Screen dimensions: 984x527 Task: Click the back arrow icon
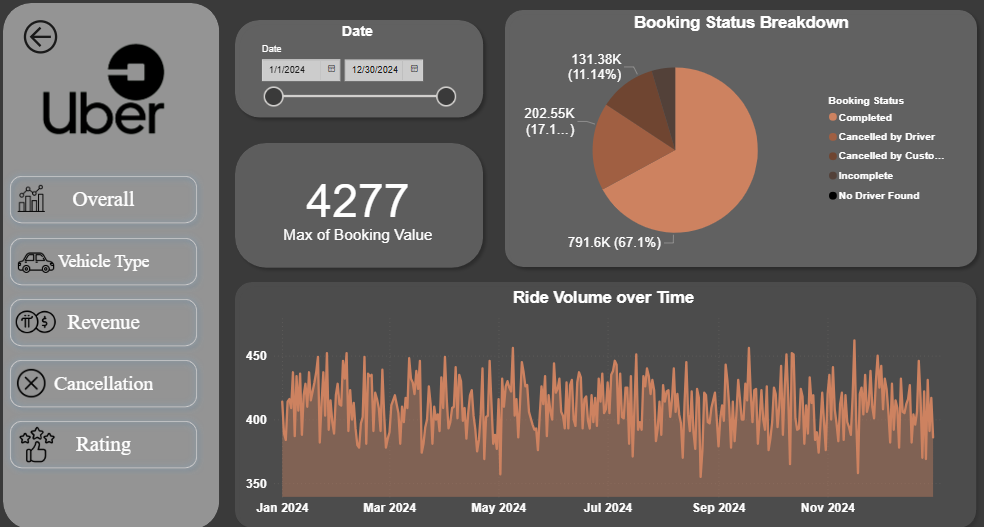coord(41,37)
